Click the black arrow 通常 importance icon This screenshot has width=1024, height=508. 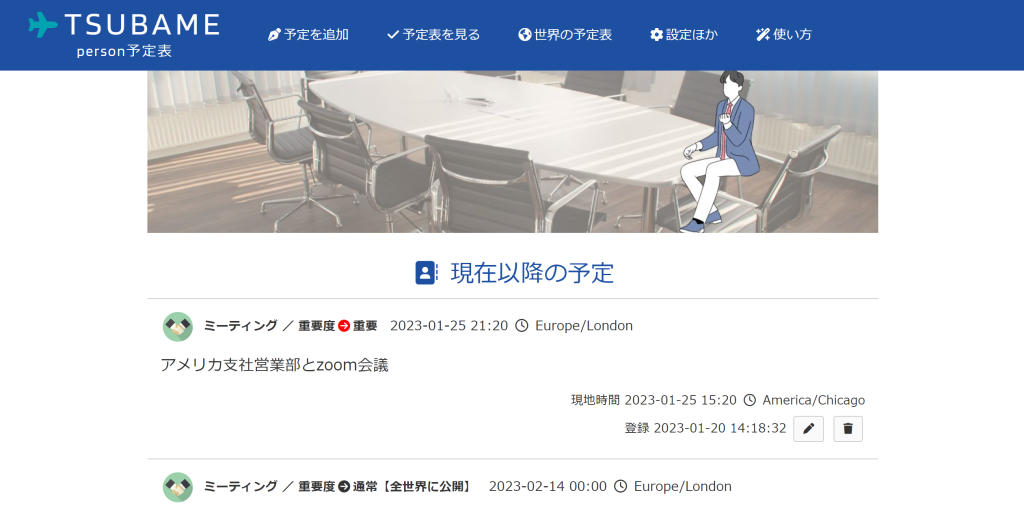click(x=344, y=487)
